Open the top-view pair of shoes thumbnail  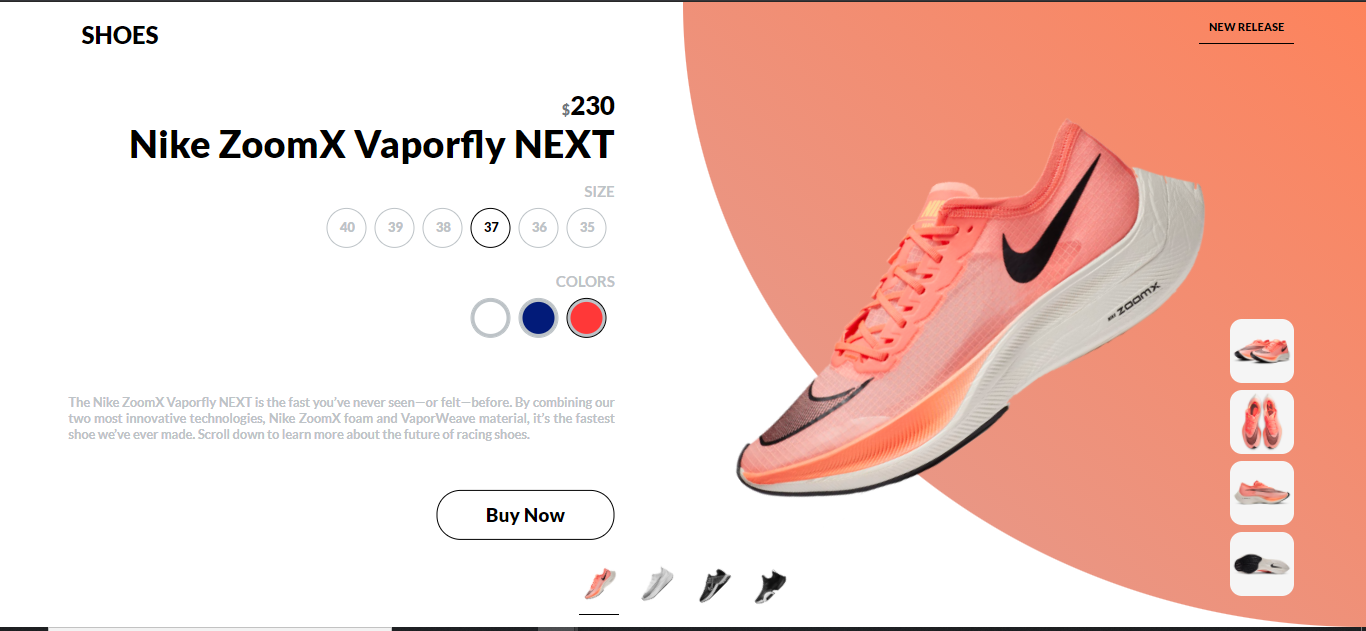click(1262, 422)
